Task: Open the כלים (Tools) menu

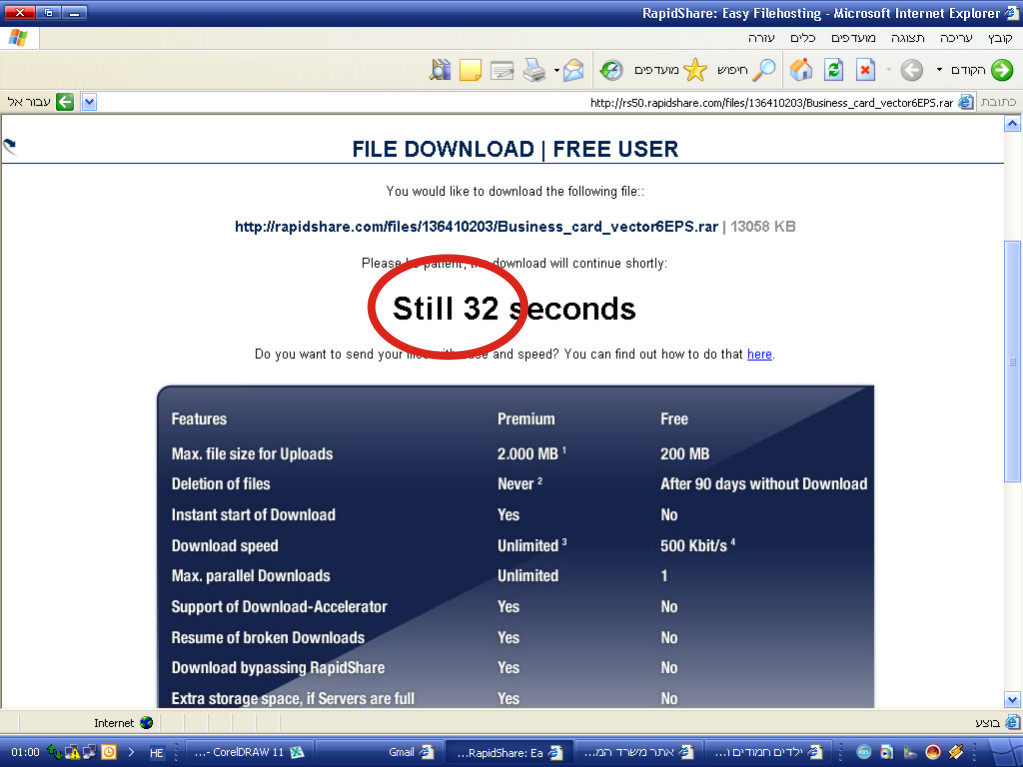Action: point(802,38)
